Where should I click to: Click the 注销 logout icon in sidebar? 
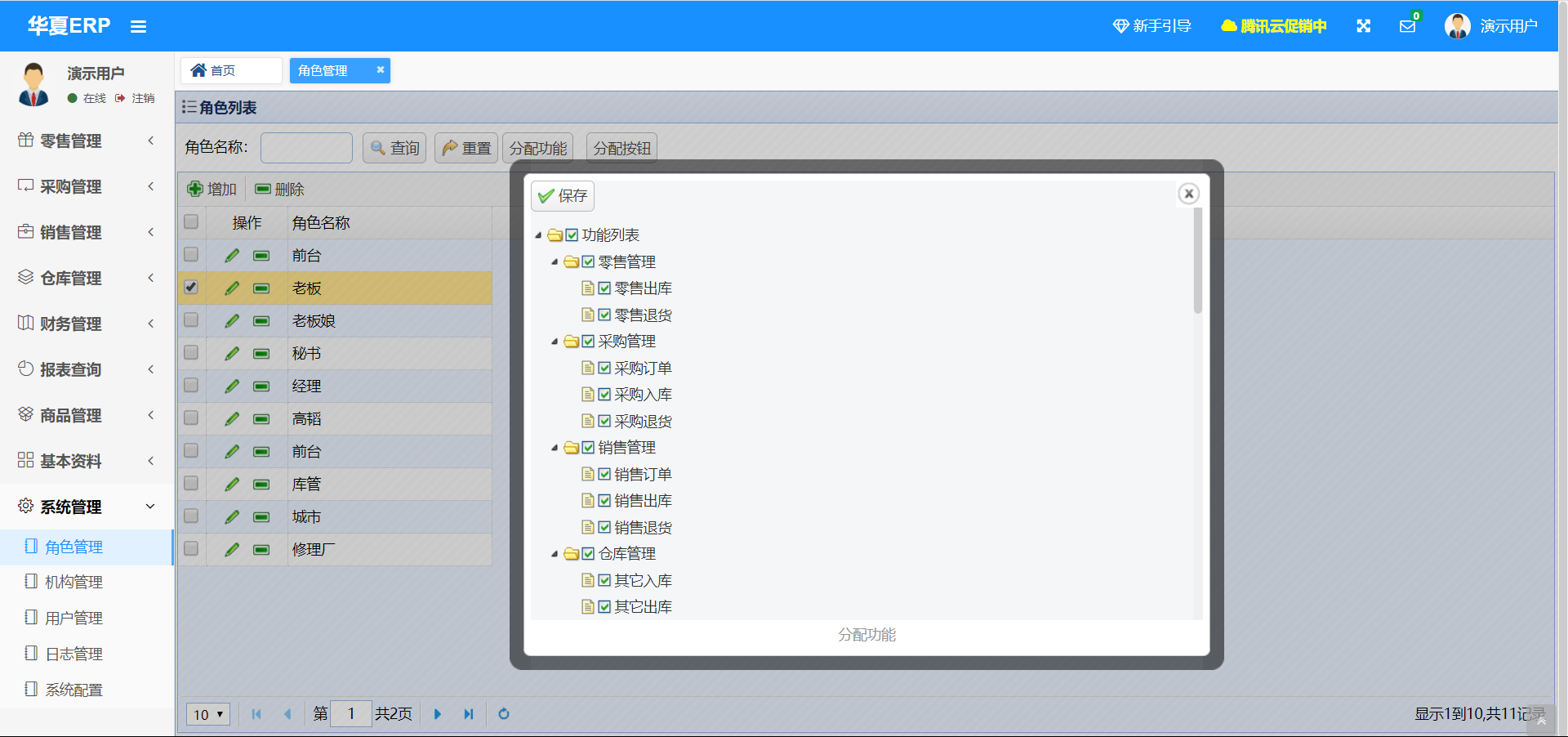coord(120,98)
